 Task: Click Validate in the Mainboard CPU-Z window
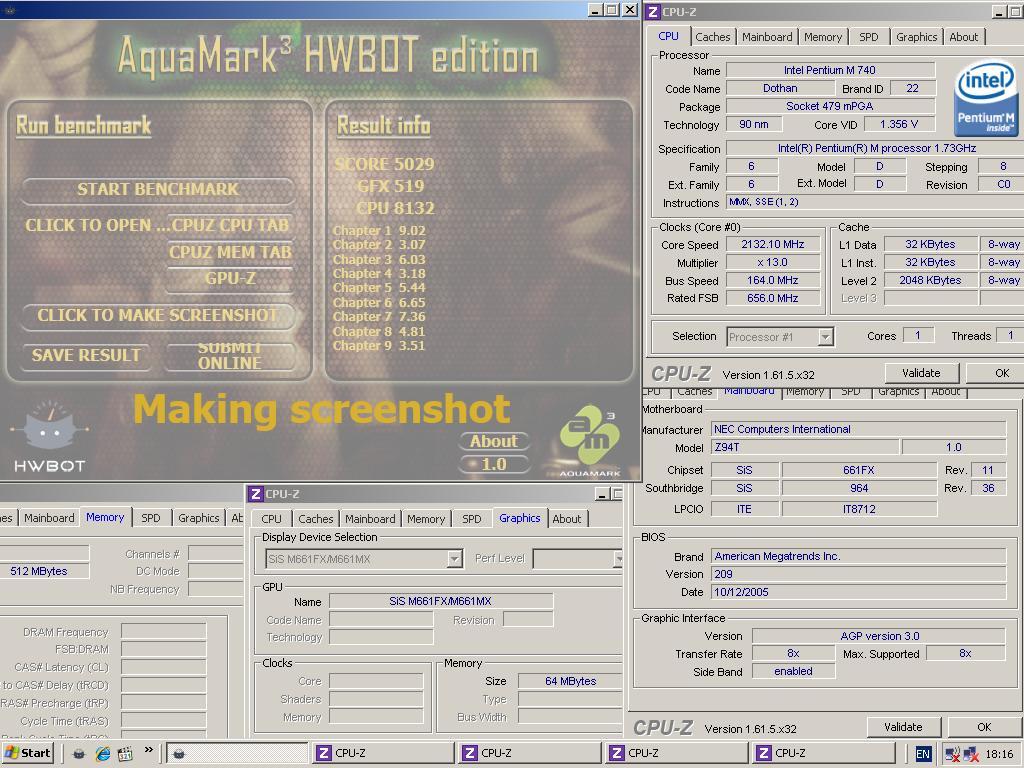click(903, 727)
